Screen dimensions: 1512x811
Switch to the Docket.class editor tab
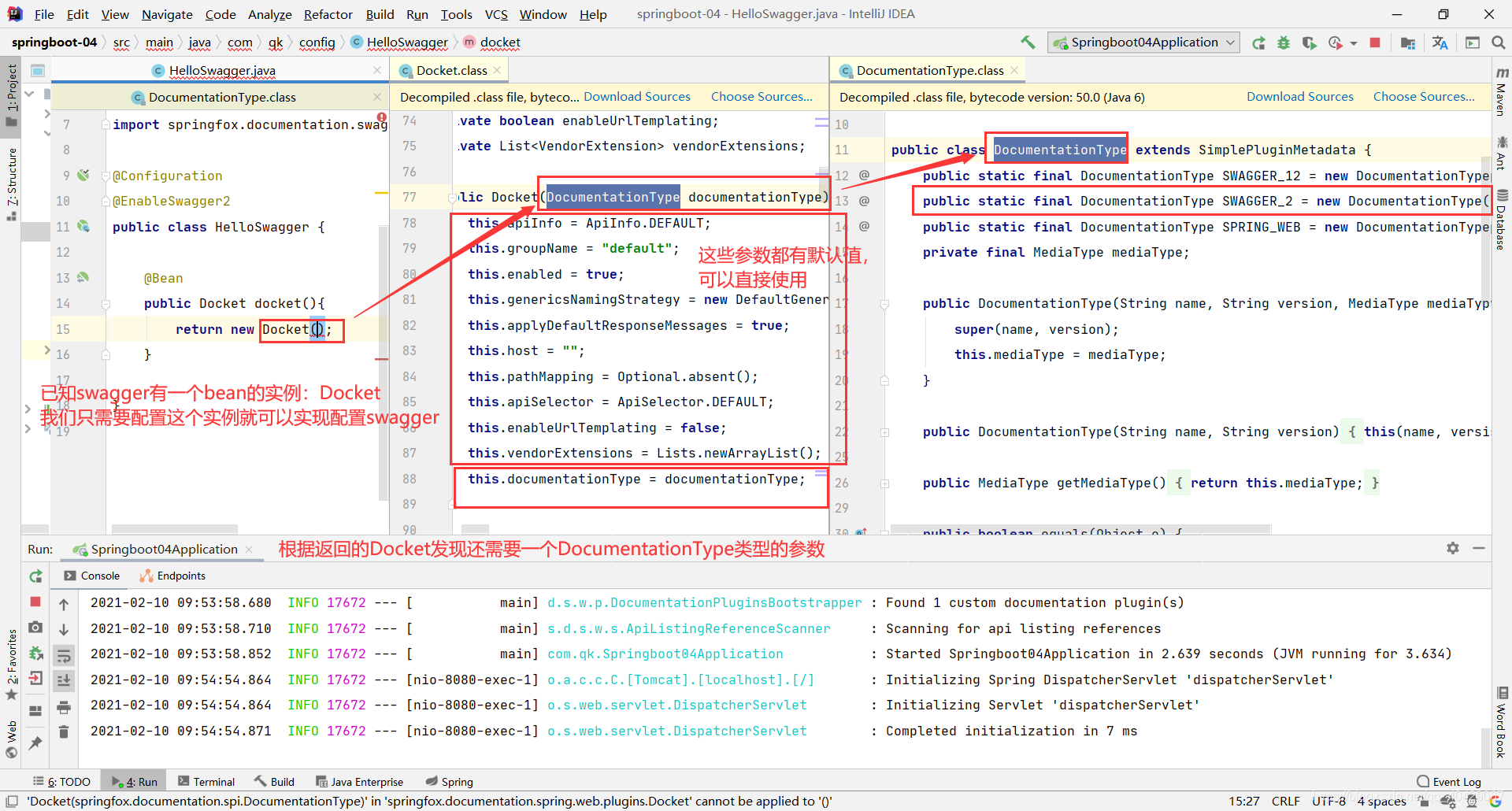(450, 70)
